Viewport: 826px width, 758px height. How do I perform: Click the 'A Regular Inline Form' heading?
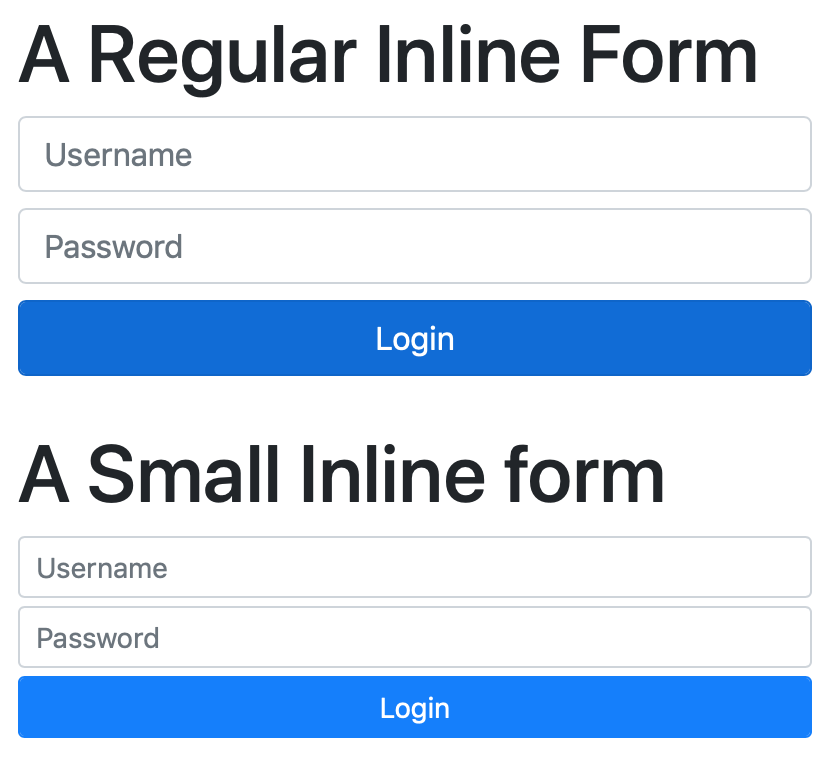tap(388, 56)
